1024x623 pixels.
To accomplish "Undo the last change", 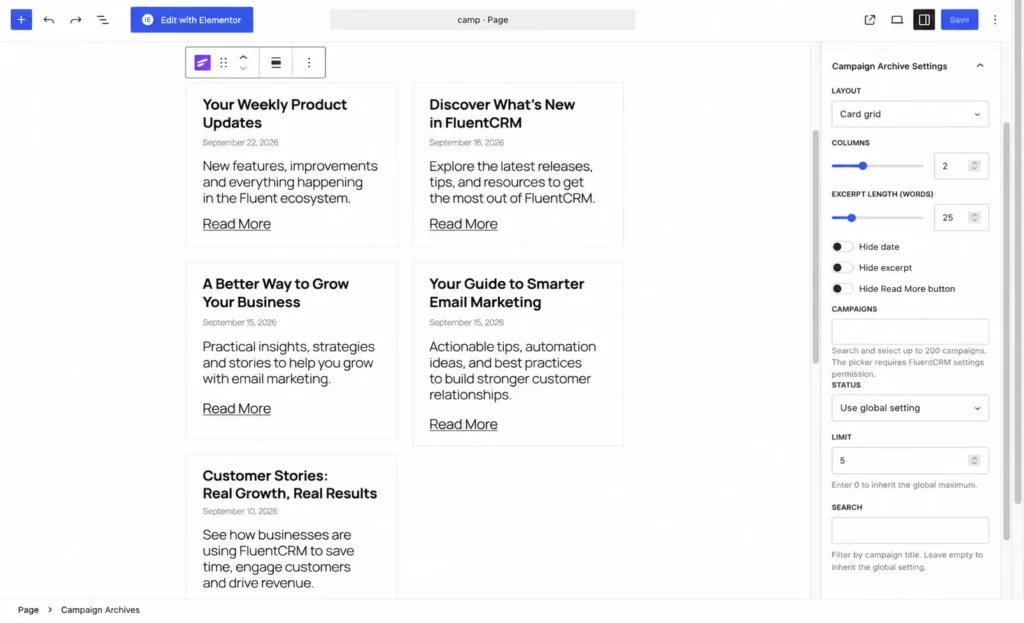I will (48, 20).
